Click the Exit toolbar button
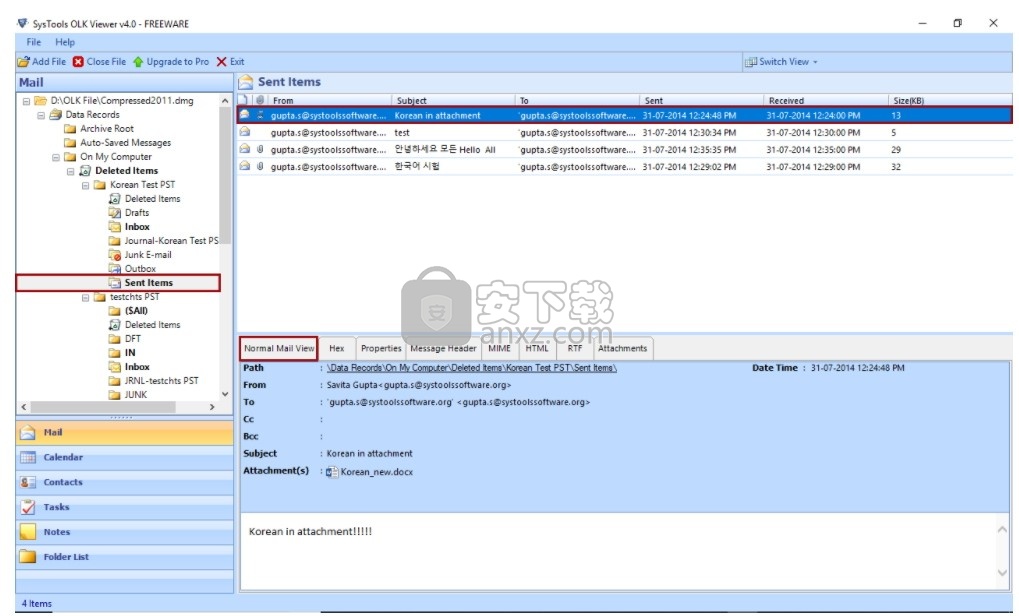1019x616 pixels. click(231, 62)
